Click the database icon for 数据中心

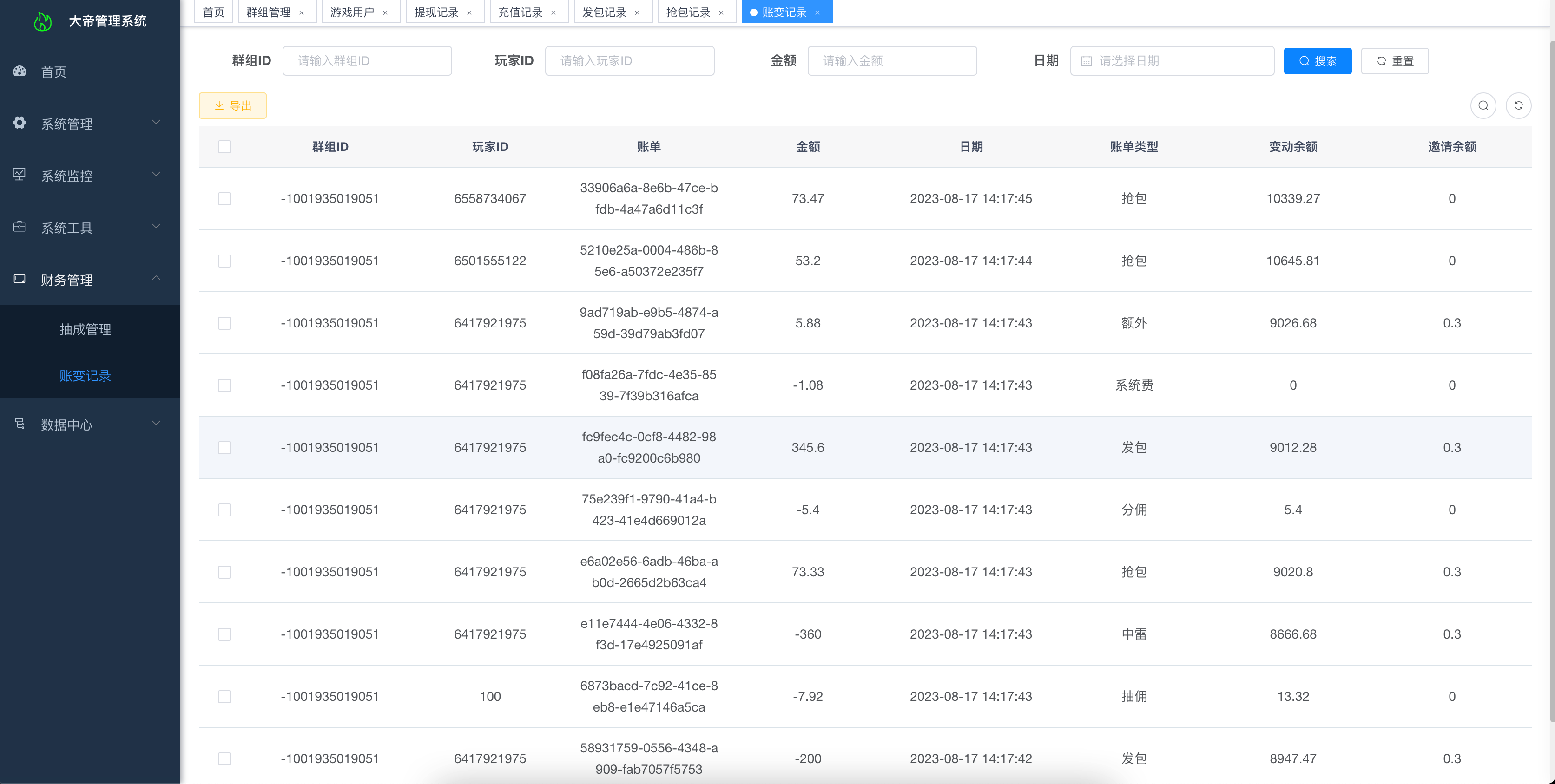20,424
